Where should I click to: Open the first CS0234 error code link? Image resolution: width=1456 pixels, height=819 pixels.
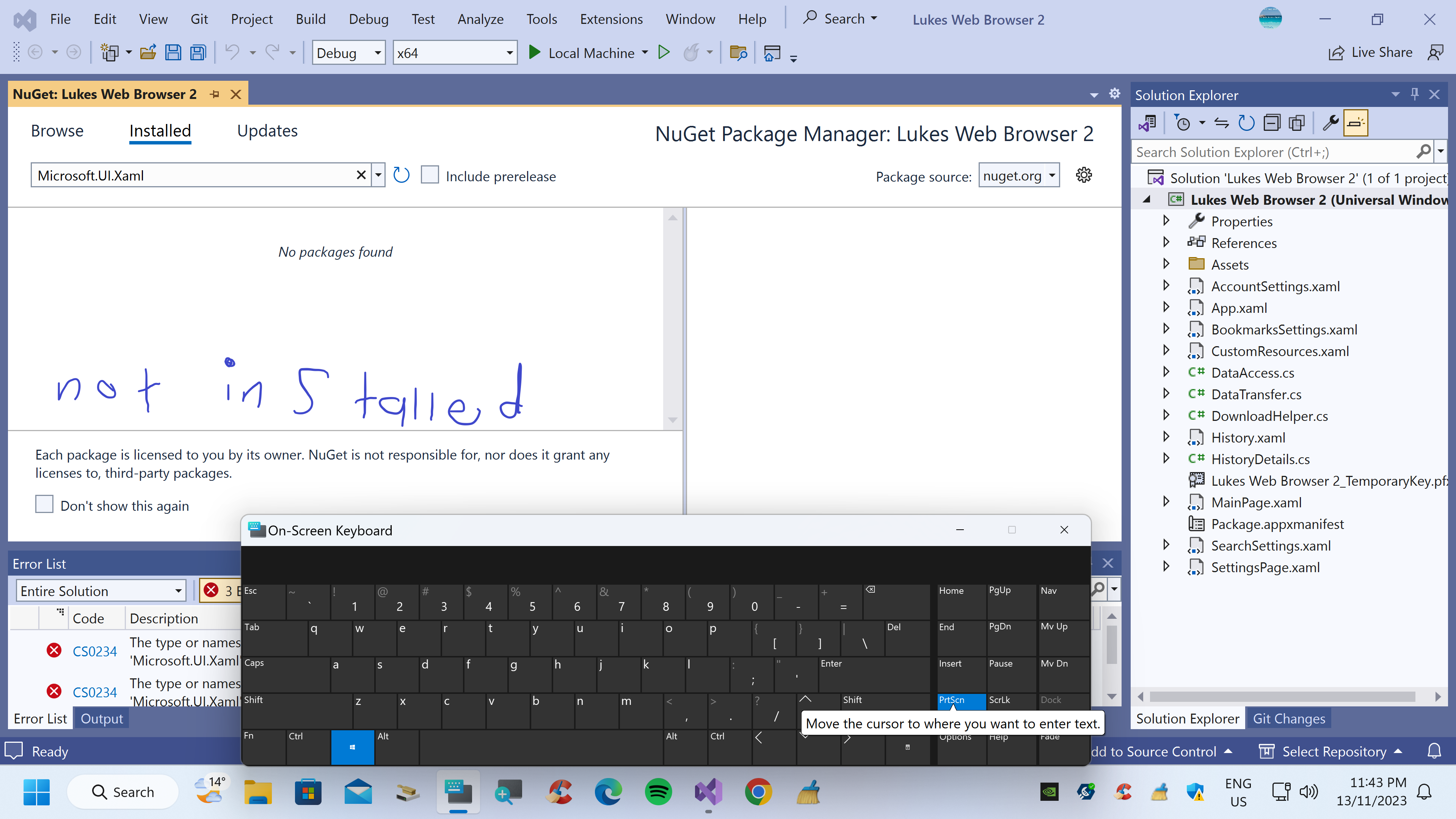coord(95,651)
